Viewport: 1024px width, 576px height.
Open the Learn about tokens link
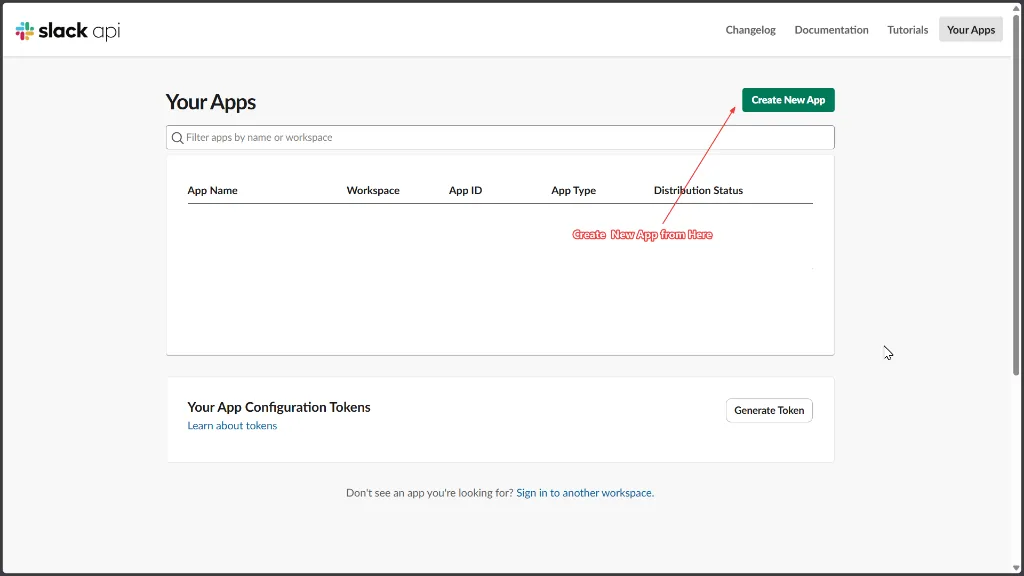point(232,426)
